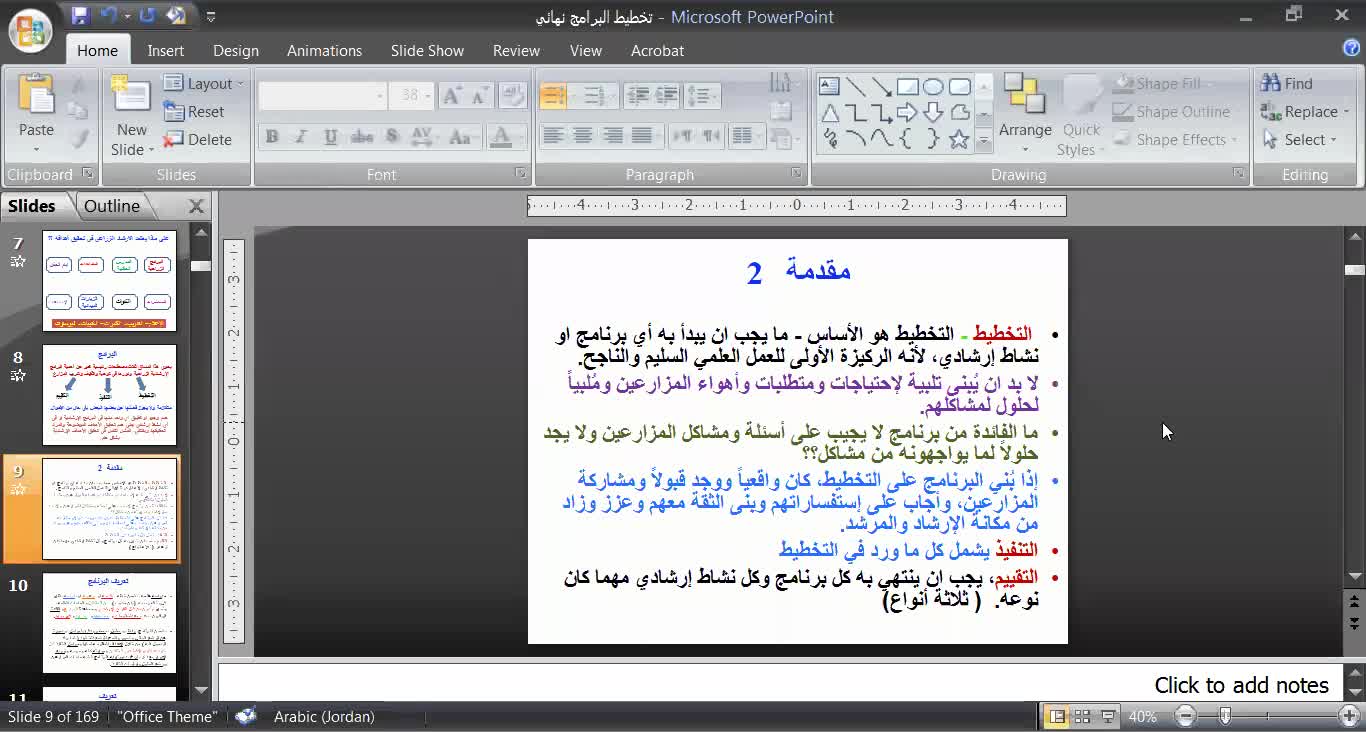This screenshot has height=732, width=1366.
Task: Switch to the Animations tab
Action: pos(324,51)
